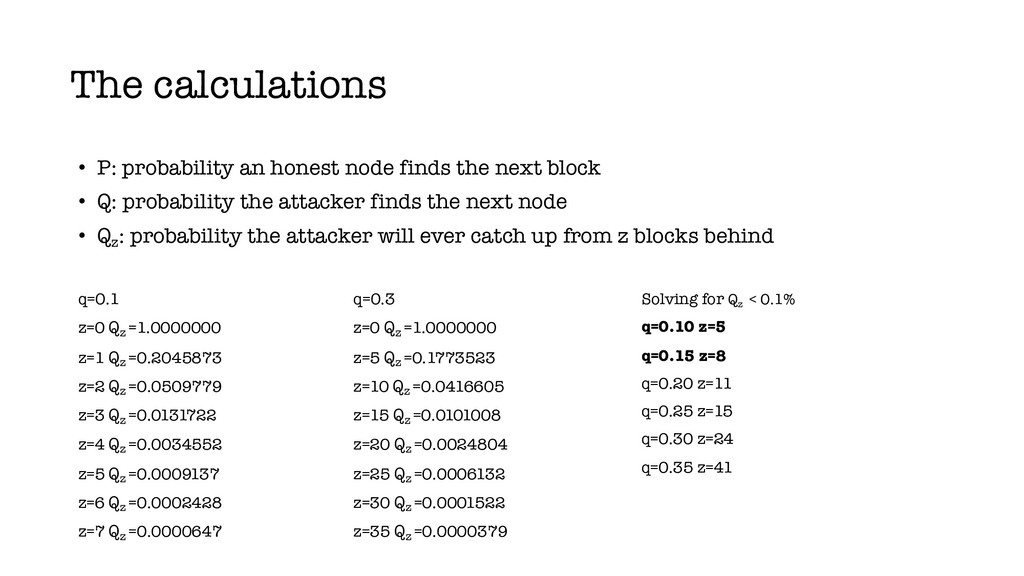Click the z=10 Qz=0.0416605 row

(x=428, y=387)
